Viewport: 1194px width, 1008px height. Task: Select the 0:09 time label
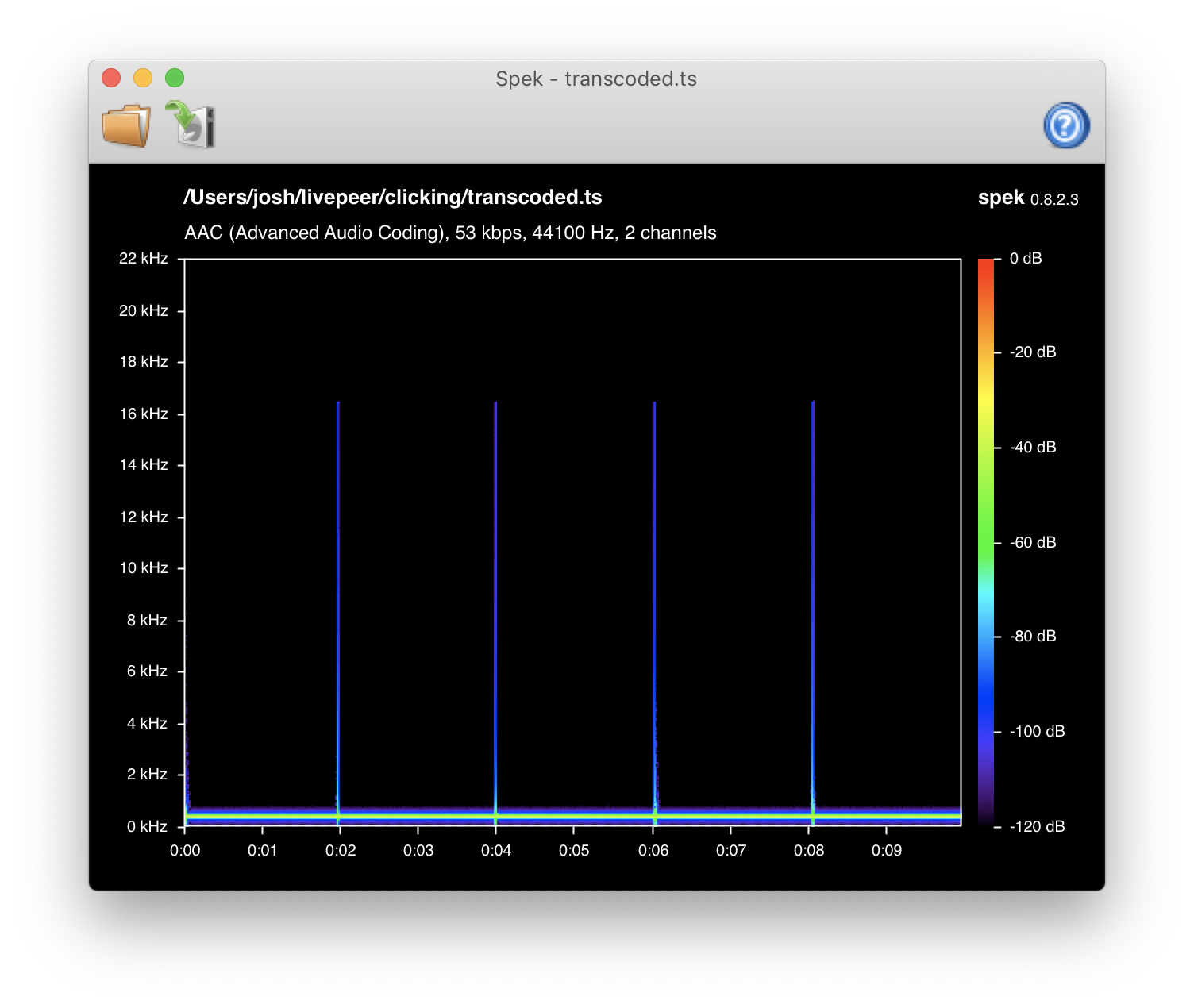(x=887, y=850)
